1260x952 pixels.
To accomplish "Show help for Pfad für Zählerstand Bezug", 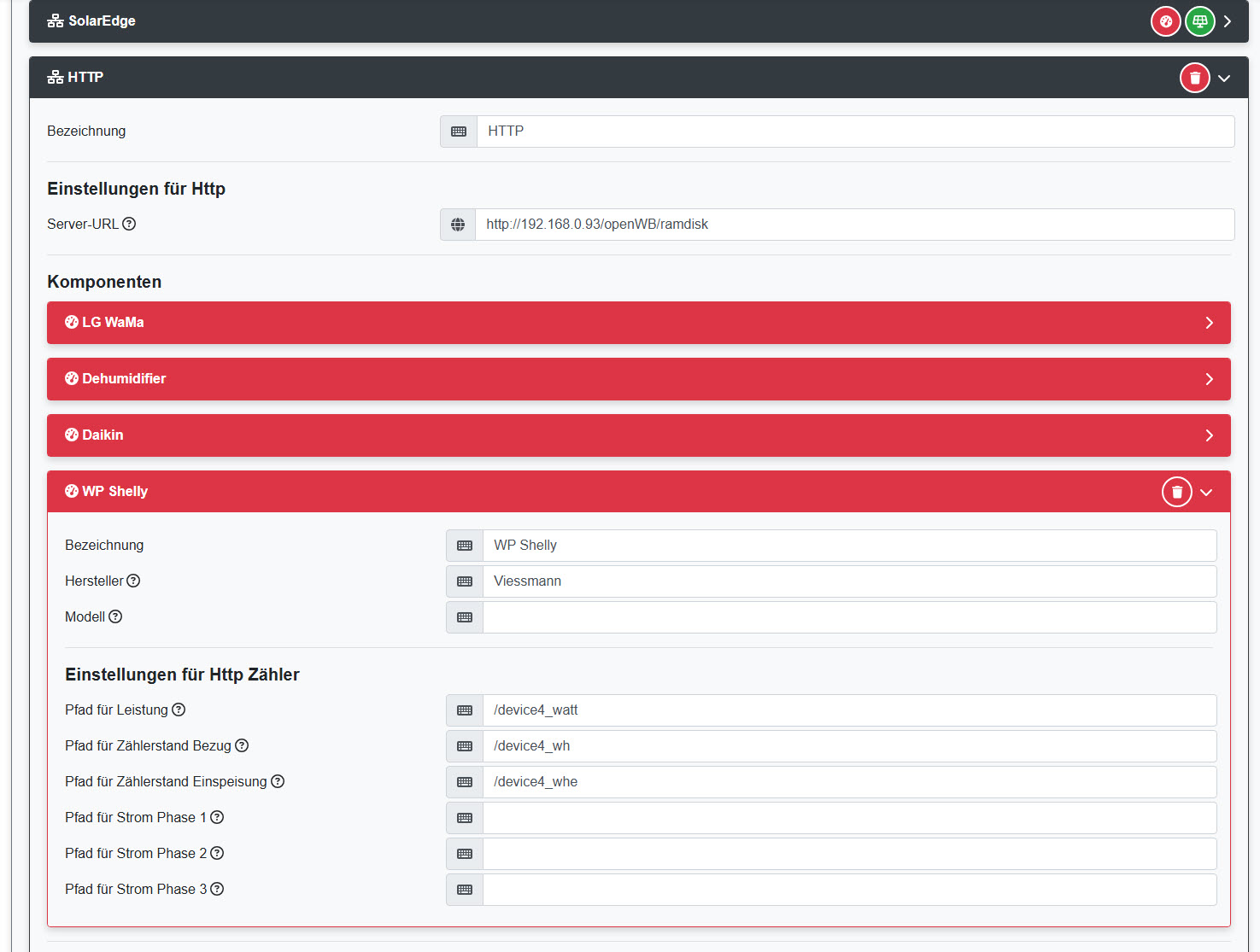I will pyautogui.click(x=242, y=745).
